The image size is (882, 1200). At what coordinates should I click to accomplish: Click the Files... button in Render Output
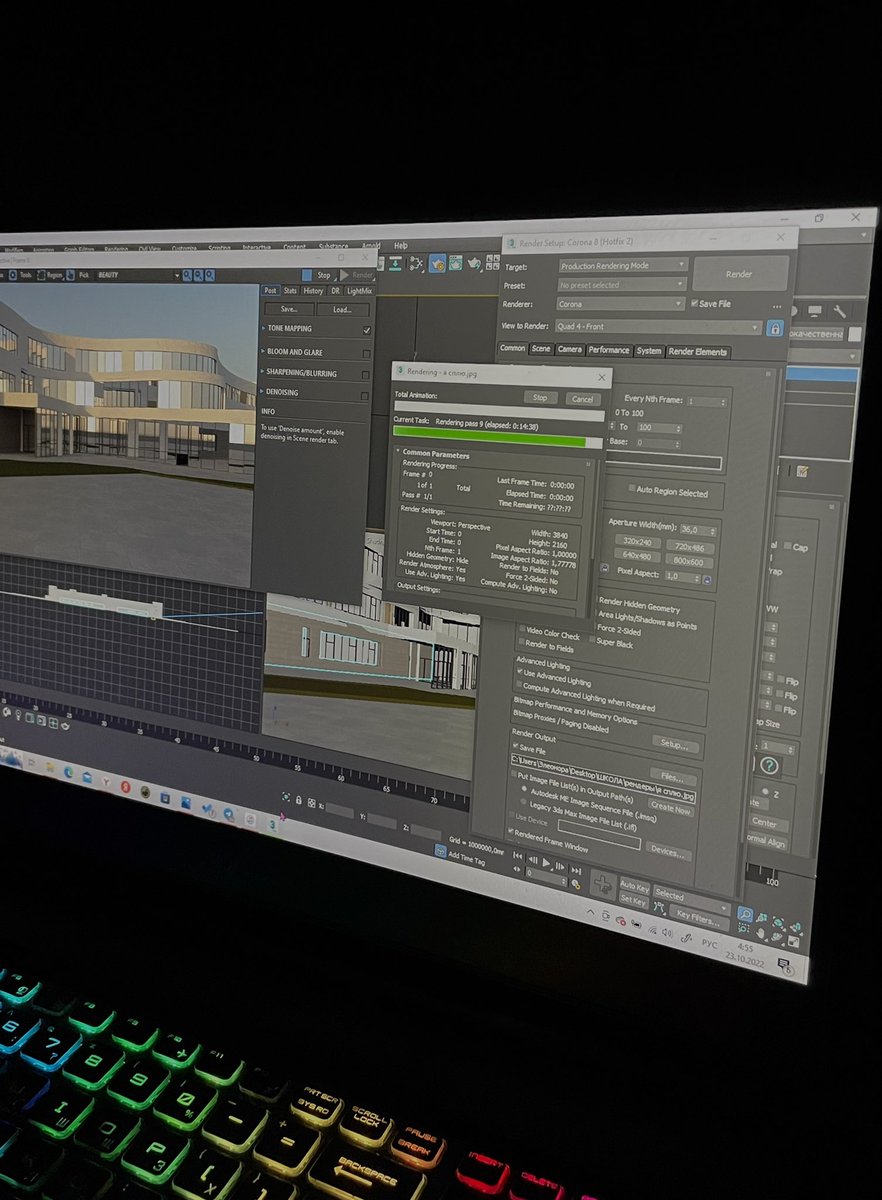click(672, 776)
